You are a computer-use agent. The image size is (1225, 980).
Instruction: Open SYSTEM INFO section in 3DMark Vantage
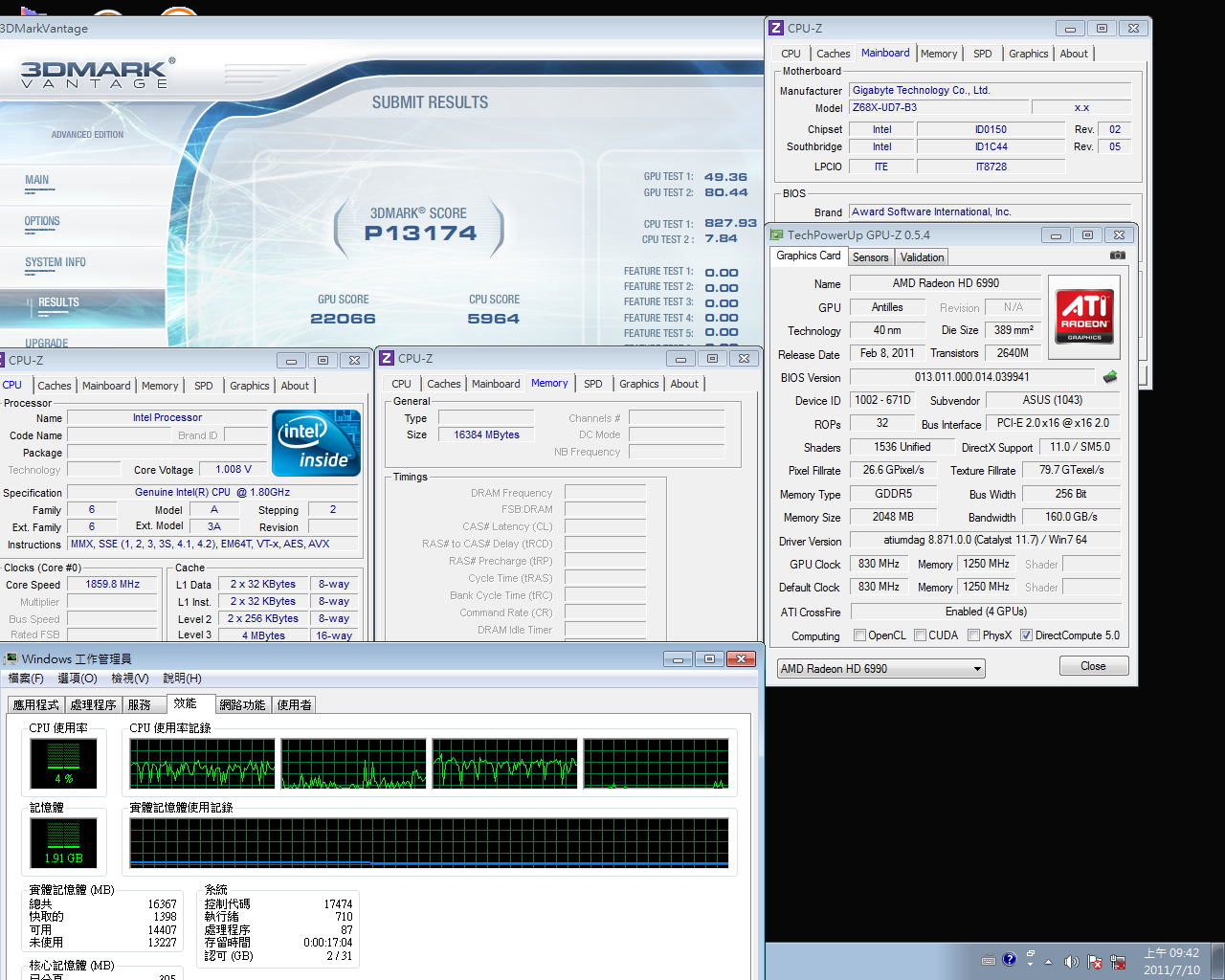pos(56,262)
